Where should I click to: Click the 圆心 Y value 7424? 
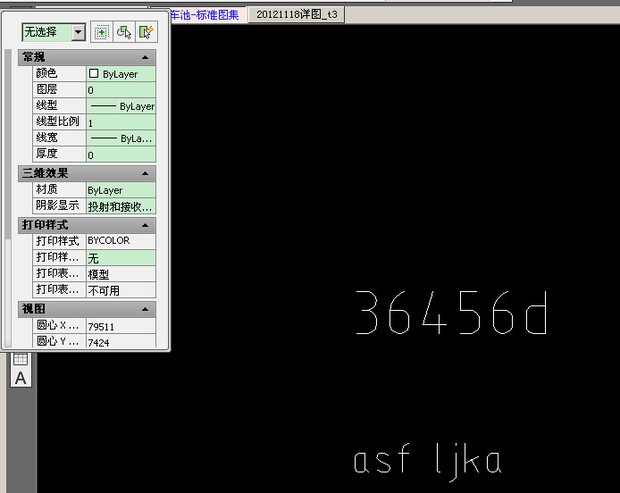121,341
